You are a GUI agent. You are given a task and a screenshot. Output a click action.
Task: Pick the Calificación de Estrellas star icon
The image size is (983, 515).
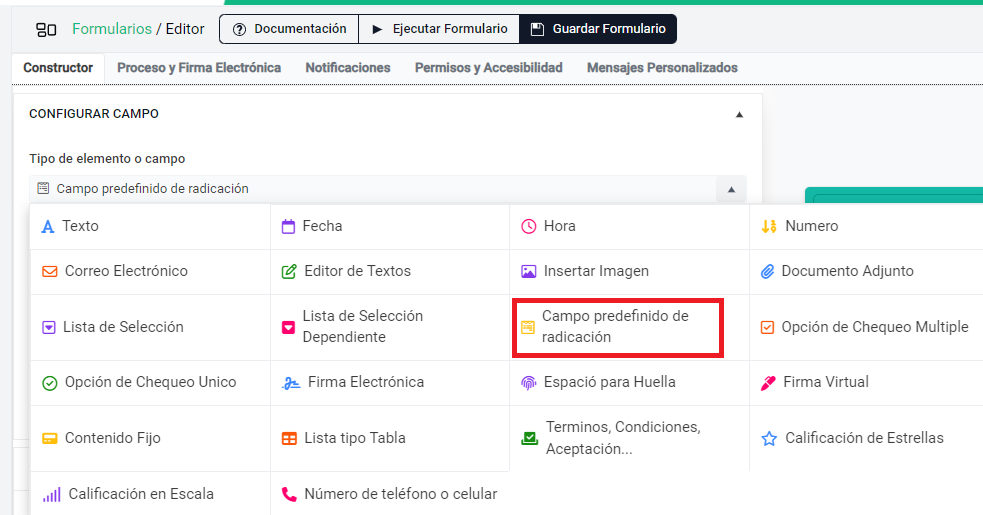769,438
